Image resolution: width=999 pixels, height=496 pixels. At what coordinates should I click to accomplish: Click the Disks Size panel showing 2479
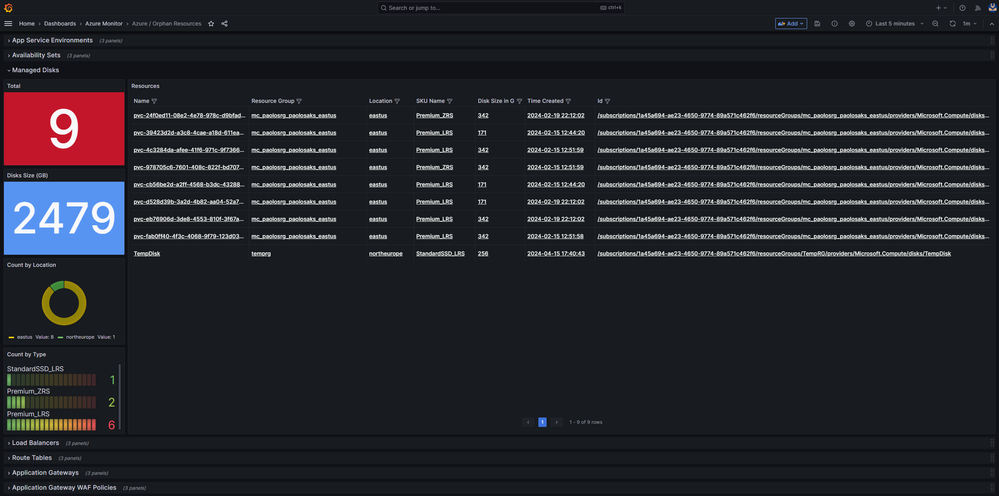click(64, 218)
